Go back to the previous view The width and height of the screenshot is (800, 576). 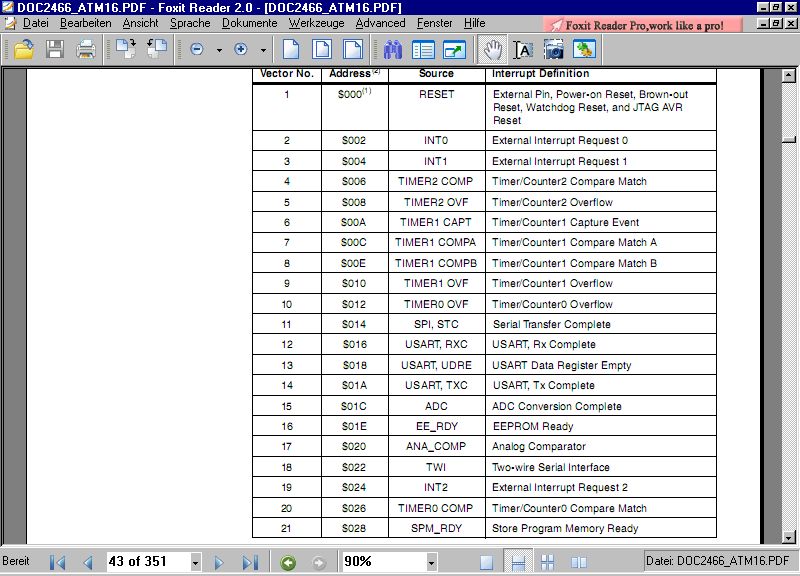288,562
